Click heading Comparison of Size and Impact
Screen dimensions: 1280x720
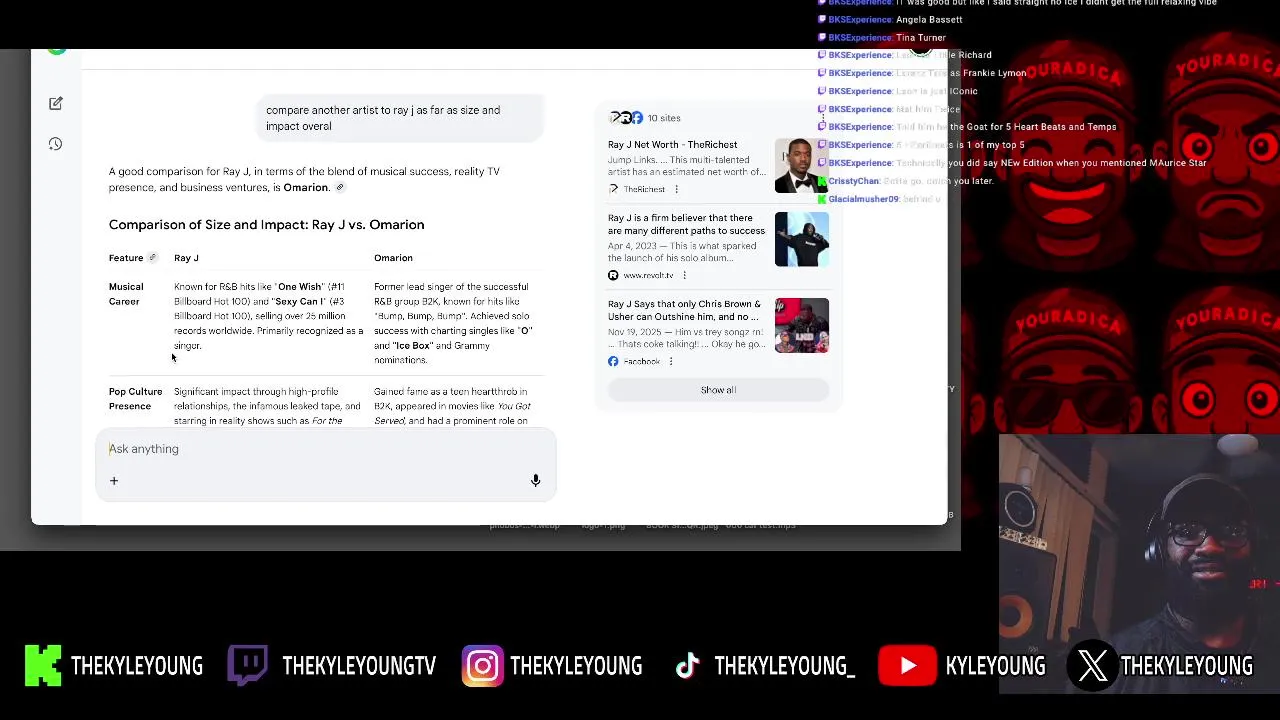[266, 225]
